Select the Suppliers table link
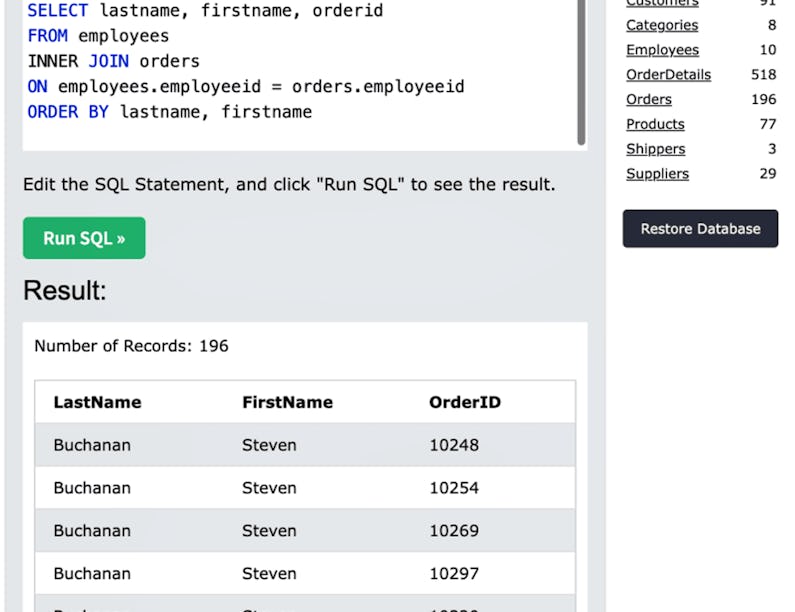 tap(657, 174)
